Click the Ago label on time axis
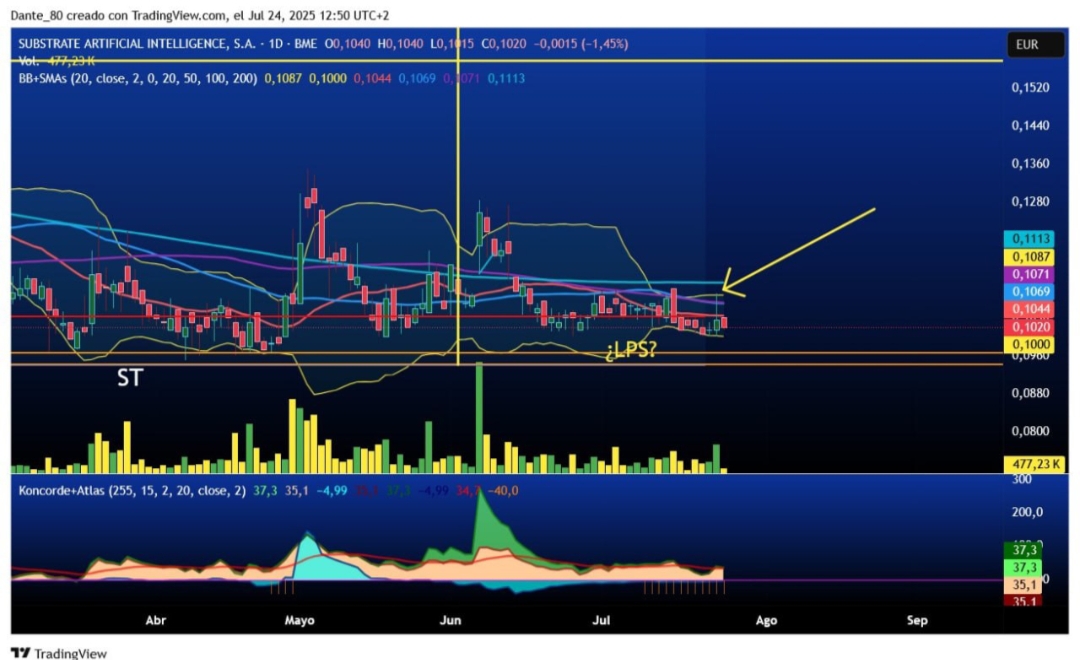Viewport: 1080px width, 660px height. click(x=766, y=620)
